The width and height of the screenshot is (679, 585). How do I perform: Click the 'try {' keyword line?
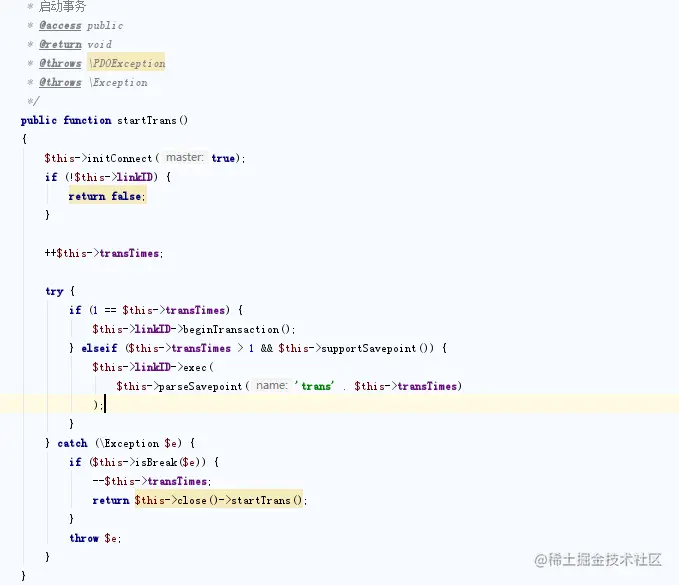tap(60, 291)
